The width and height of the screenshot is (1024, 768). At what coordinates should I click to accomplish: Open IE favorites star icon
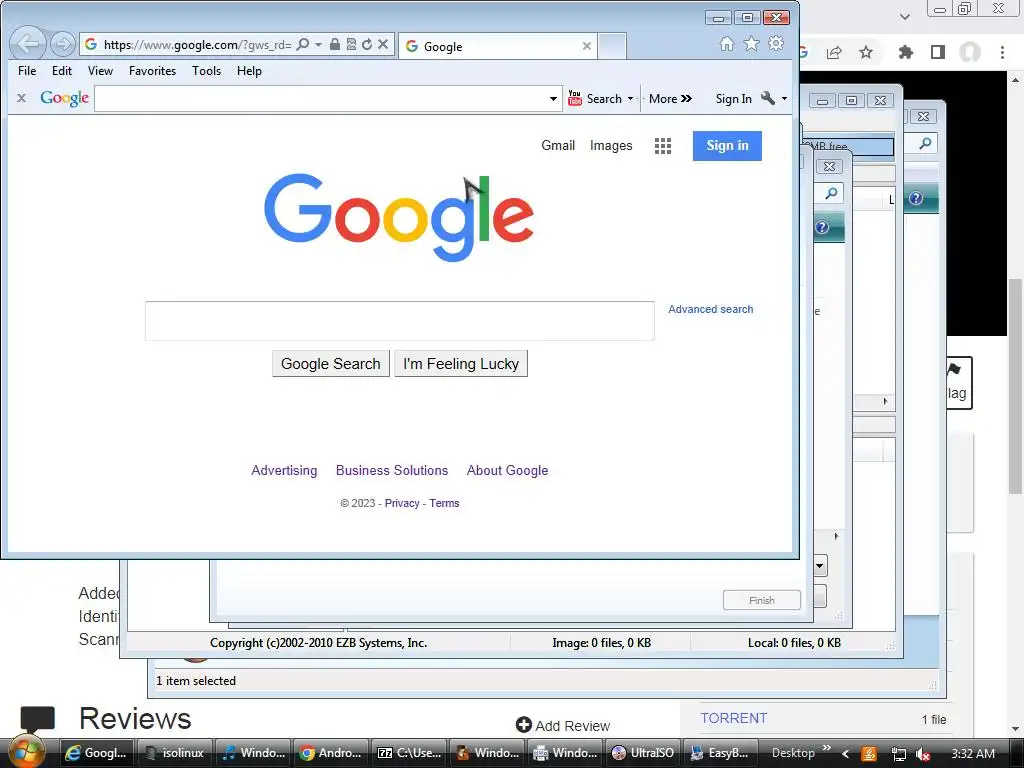[x=752, y=44]
